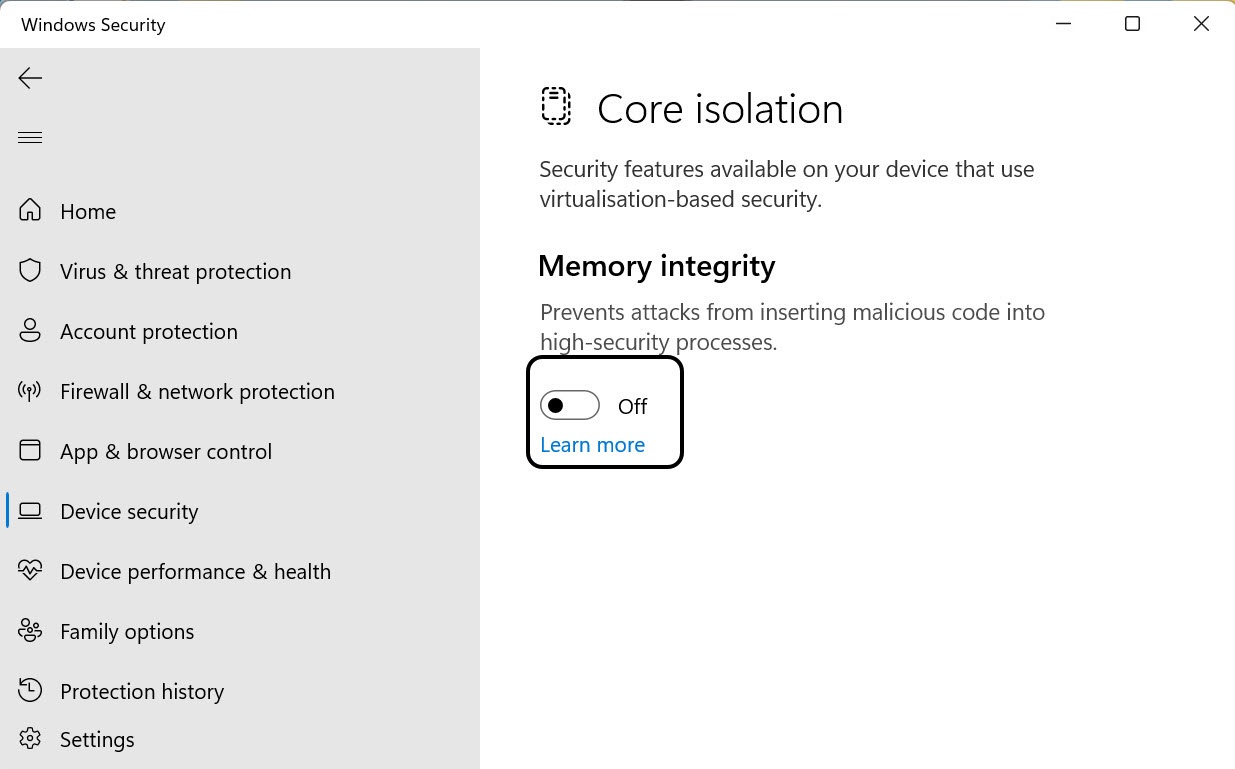Click the Device performance heart icon
The width and height of the screenshot is (1235, 769).
click(x=30, y=571)
